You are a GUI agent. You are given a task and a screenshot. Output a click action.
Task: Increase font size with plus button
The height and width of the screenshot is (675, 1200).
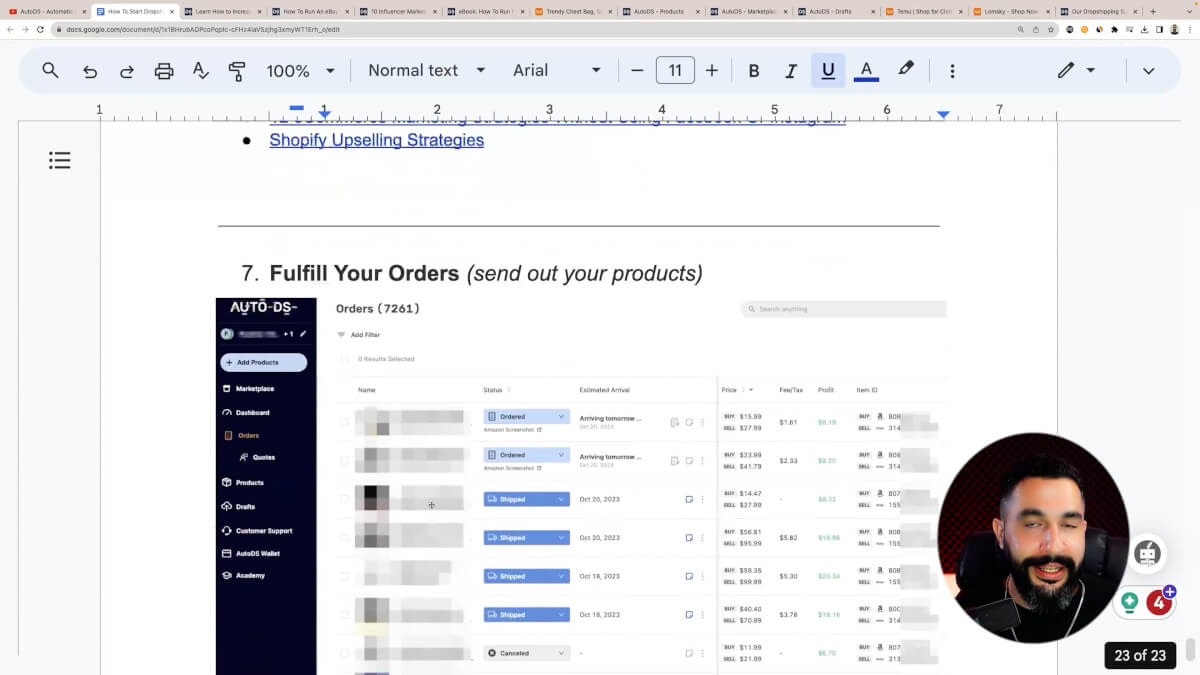pos(712,71)
